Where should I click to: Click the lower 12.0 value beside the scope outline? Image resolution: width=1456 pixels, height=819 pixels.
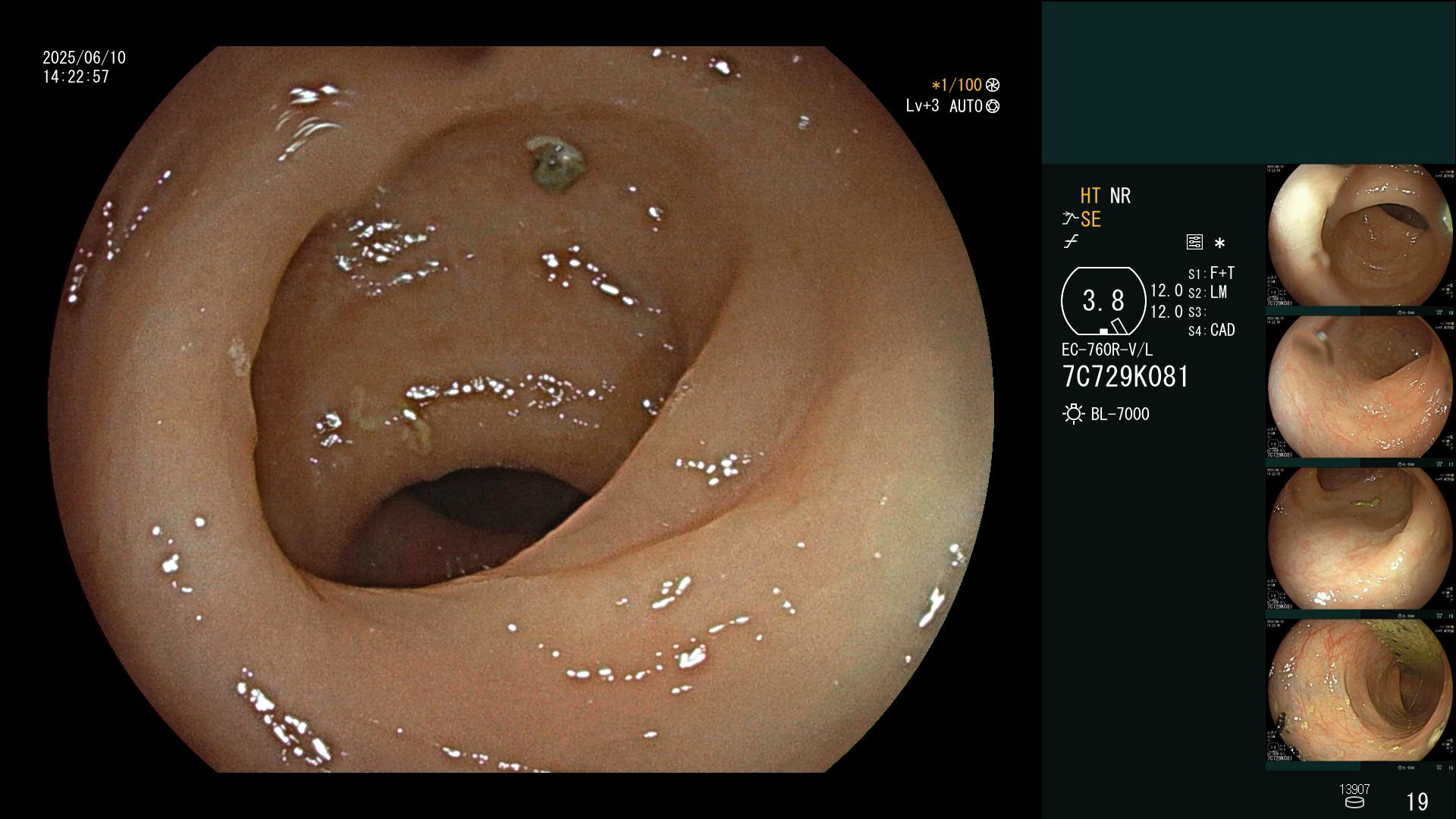point(1166,312)
